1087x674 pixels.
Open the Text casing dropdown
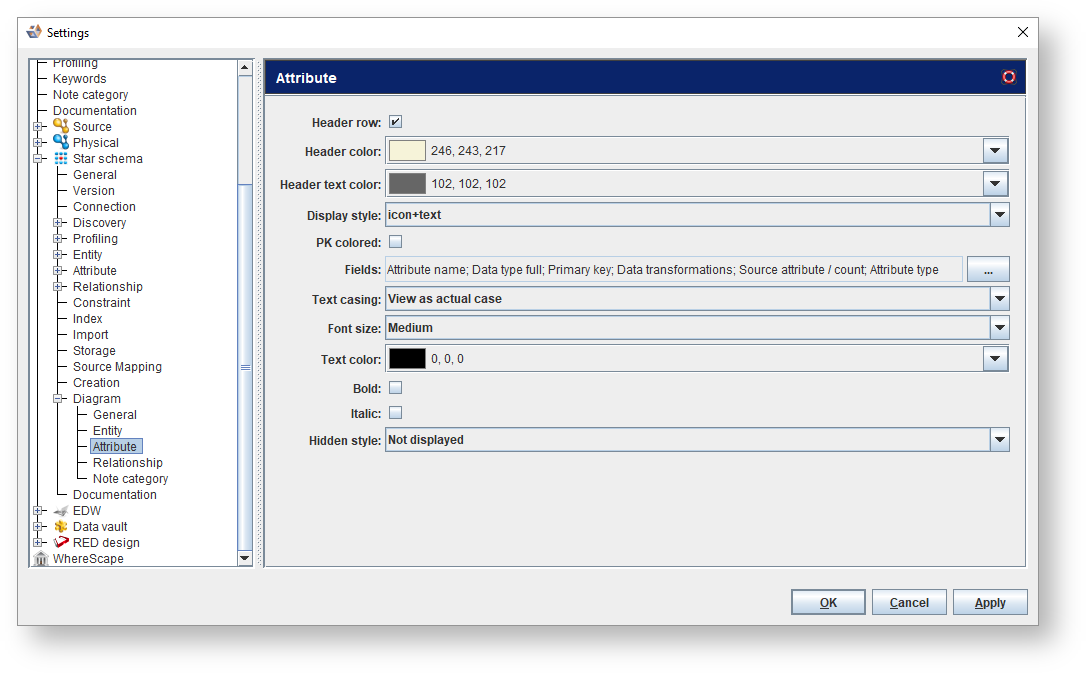coord(999,299)
